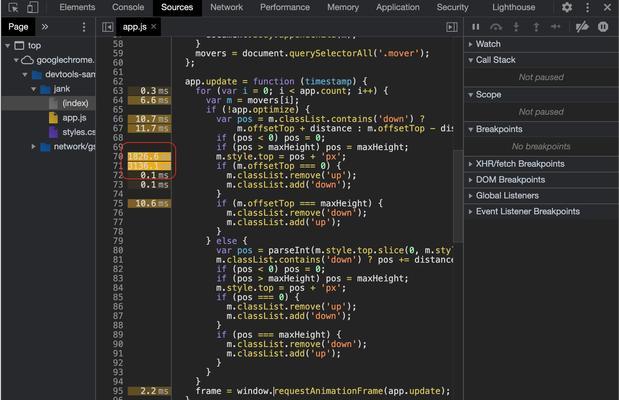
Task: Click 'requestAnimationFrame' in line 95
Action: click(x=328, y=391)
